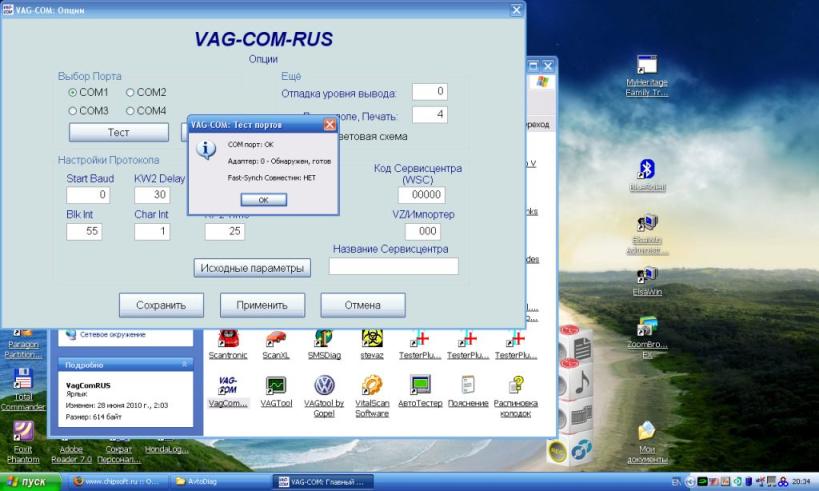
Task: Open the BlueSoleil Bluetooth desktop icon
Action: [x=646, y=170]
